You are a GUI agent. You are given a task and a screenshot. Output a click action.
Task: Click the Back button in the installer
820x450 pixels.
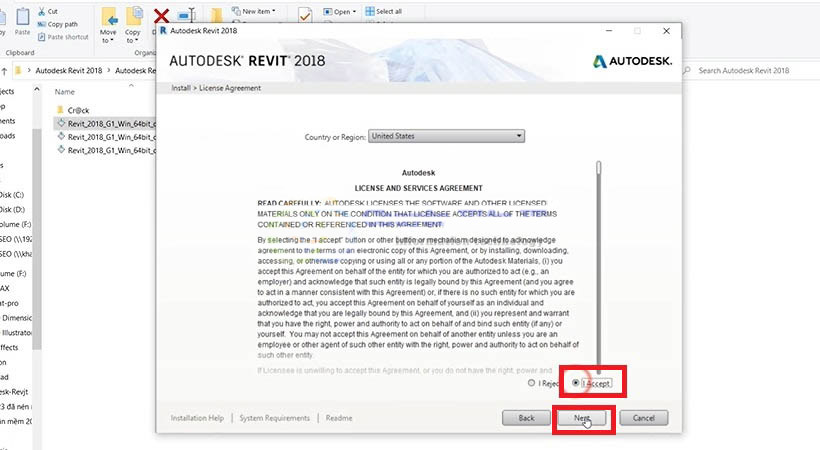pos(526,418)
